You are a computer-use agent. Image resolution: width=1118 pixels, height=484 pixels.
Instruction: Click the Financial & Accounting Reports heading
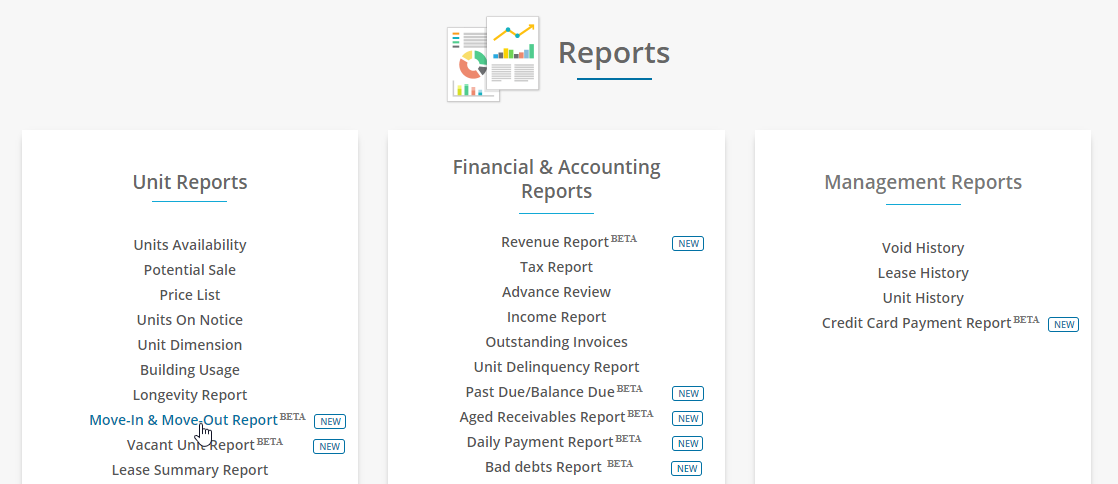(x=556, y=179)
